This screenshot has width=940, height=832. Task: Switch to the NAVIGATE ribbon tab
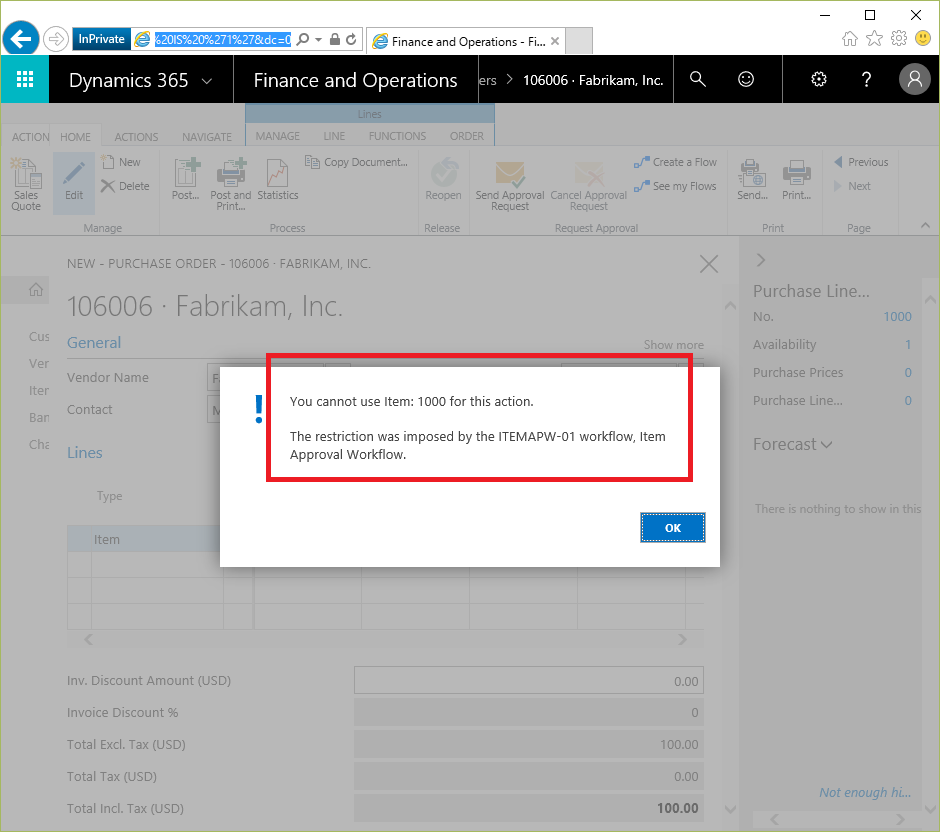click(x=207, y=137)
